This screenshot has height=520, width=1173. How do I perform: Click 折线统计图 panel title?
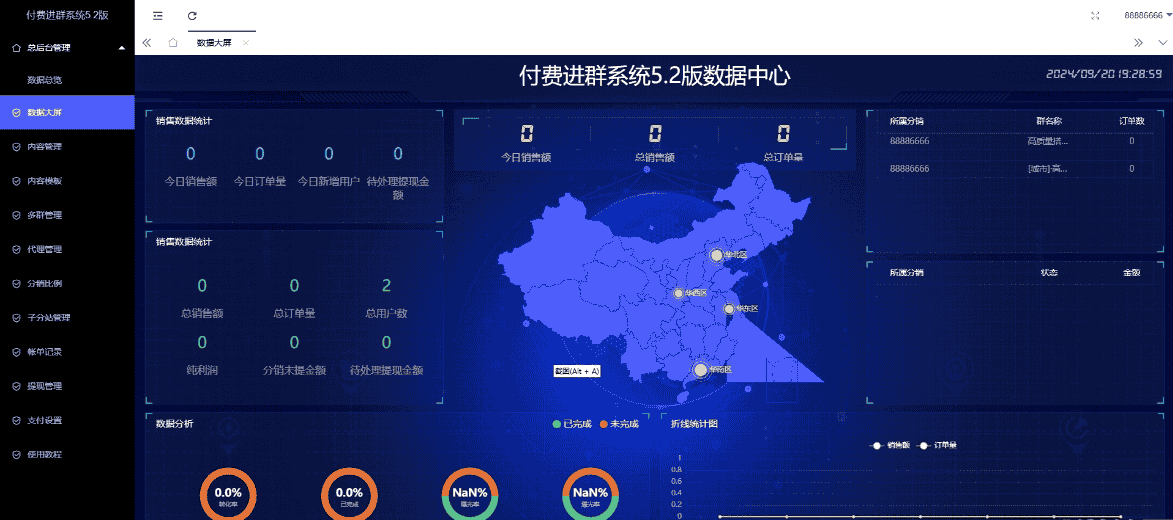point(693,424)
